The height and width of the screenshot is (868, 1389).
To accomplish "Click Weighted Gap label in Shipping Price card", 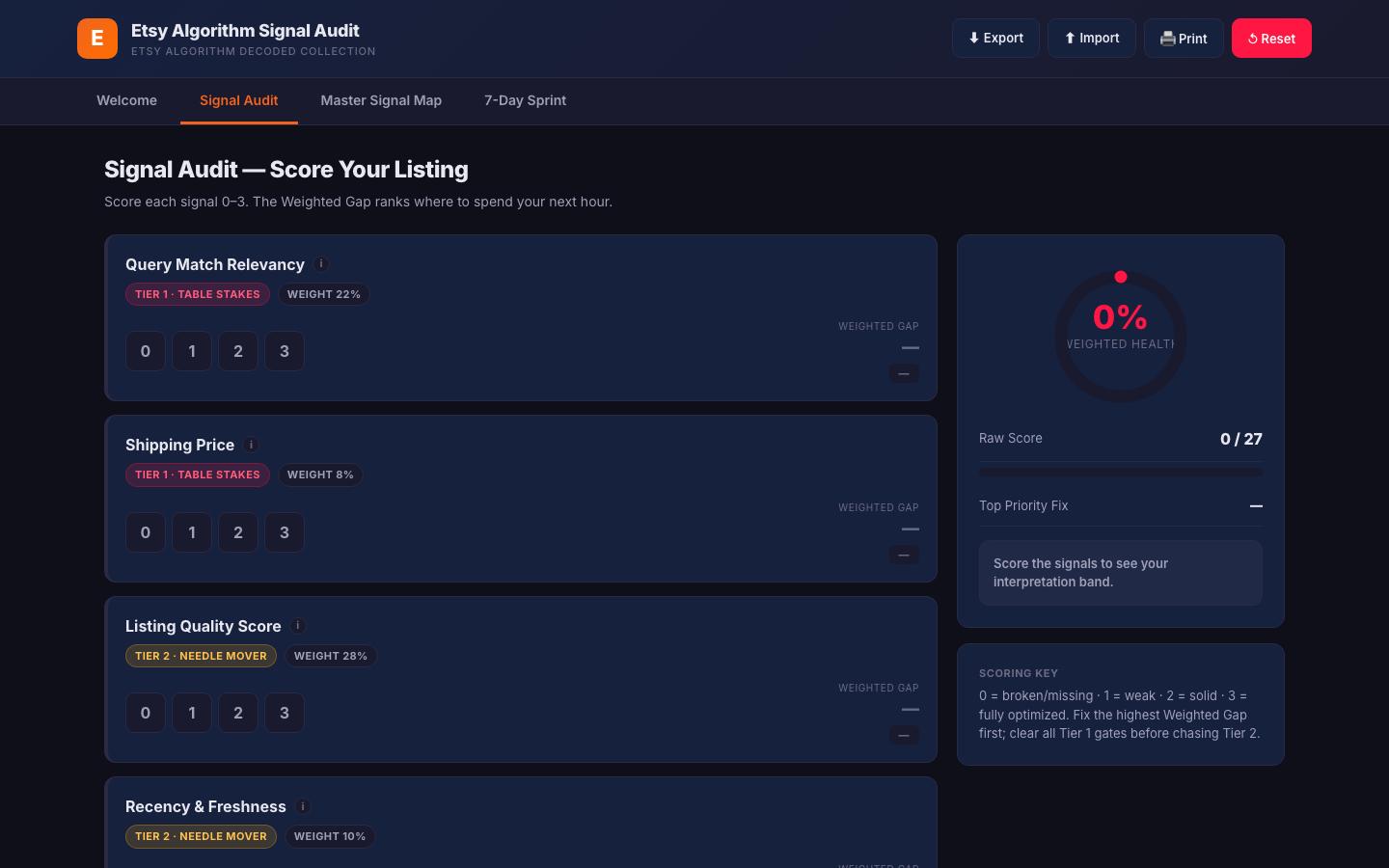I will click(879, 507).
